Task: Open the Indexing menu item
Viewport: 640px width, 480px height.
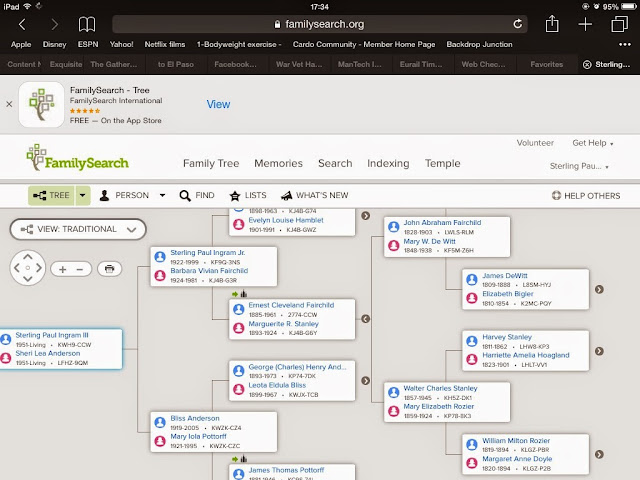Action: point(388,163)
